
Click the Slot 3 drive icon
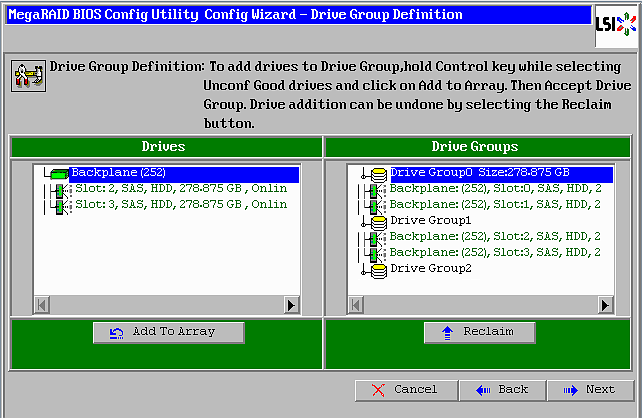coord(61,205)
